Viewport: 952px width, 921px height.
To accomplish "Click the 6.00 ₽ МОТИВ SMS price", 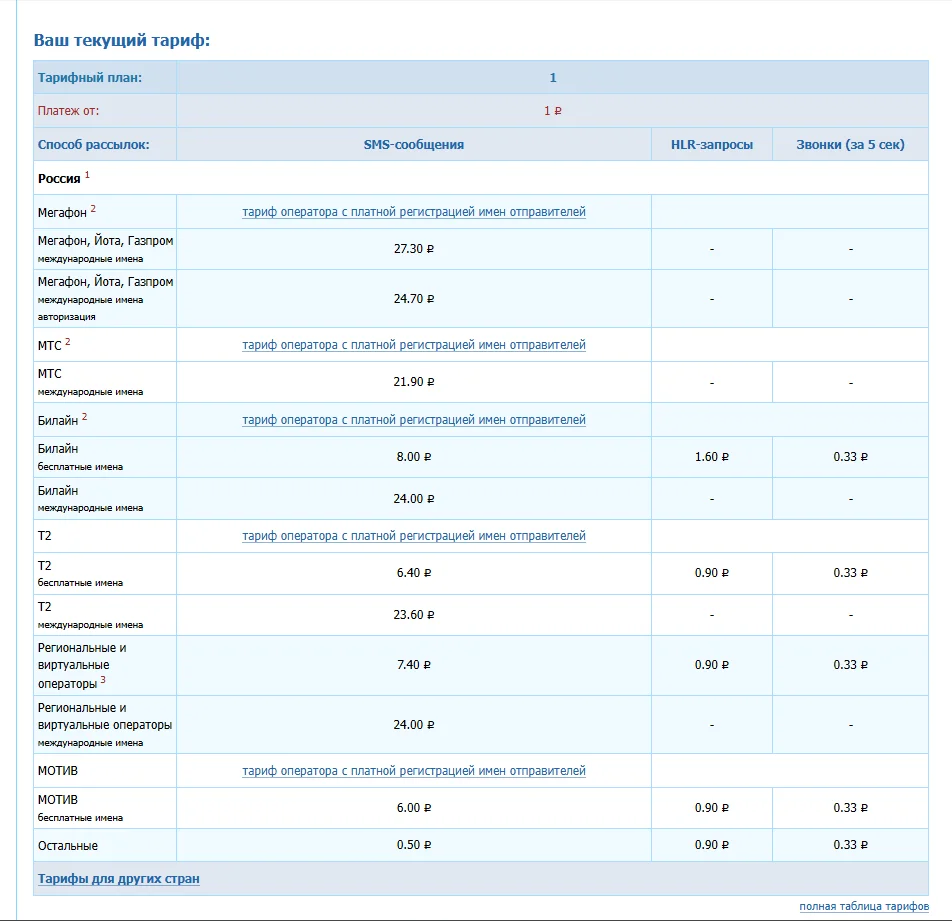I will [x=413, y=807].
